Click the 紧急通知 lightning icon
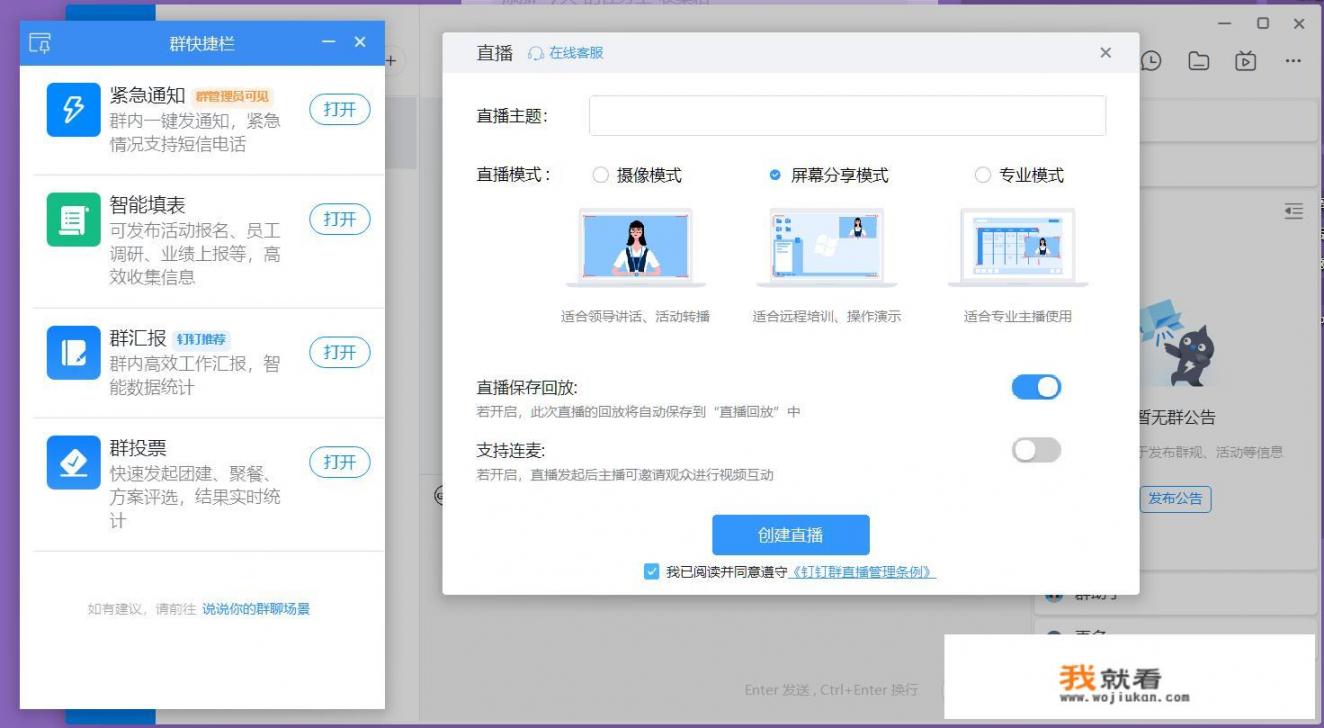The width and height of the screenshot is (1324, 728). tap(74, 110)
